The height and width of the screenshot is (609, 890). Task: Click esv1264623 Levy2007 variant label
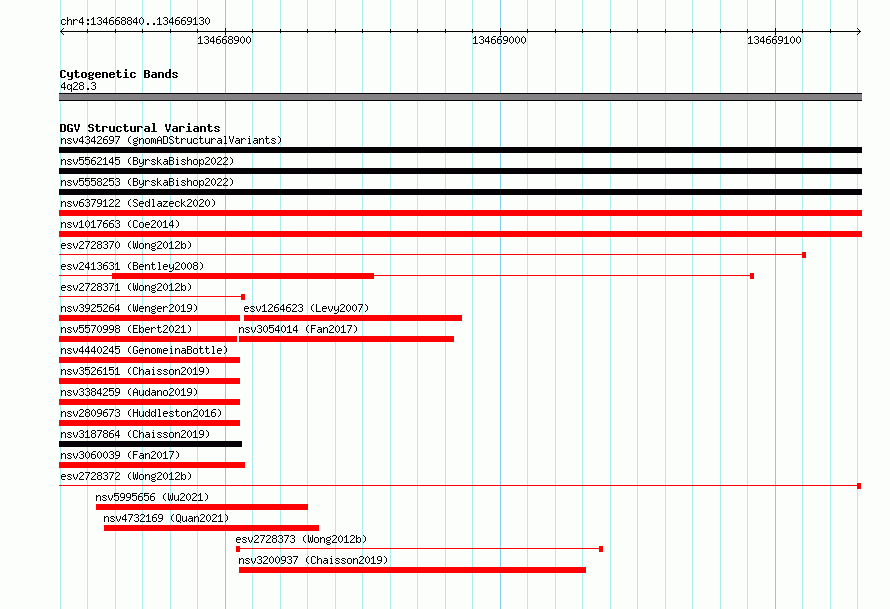point(306,308)
